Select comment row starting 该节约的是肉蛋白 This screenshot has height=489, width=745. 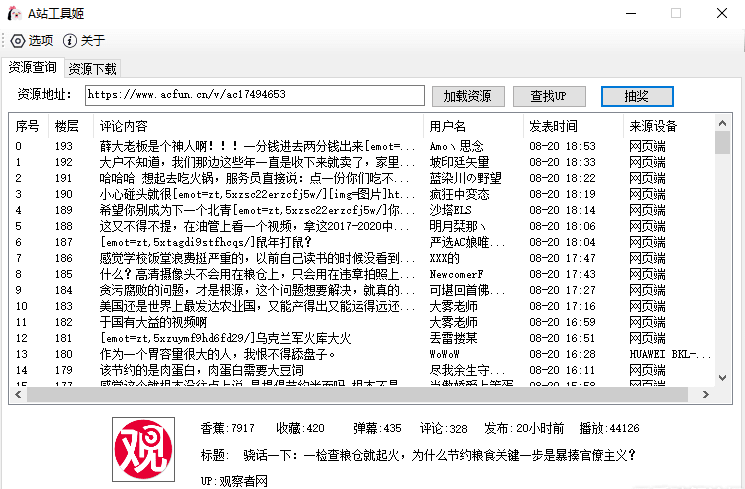click(x=362, y=371)
